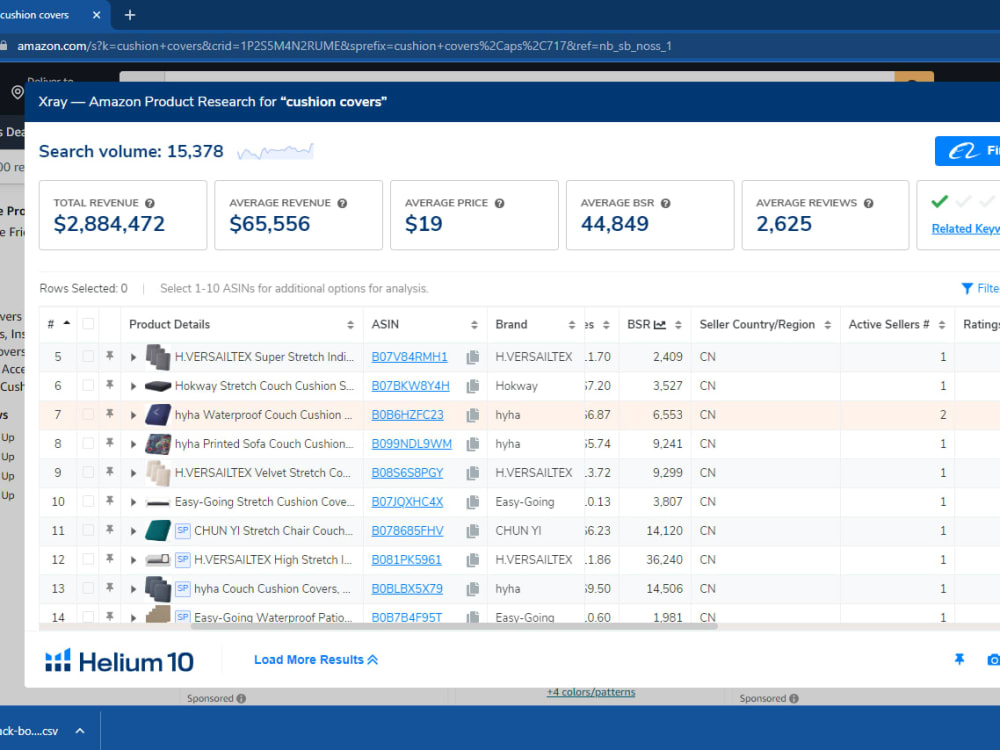
Task: Open a new browser tab
Action: coord(129,15)
